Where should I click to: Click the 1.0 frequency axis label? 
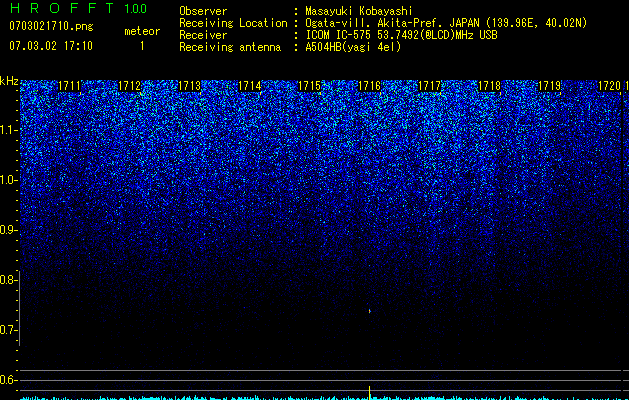pos(7,180)
